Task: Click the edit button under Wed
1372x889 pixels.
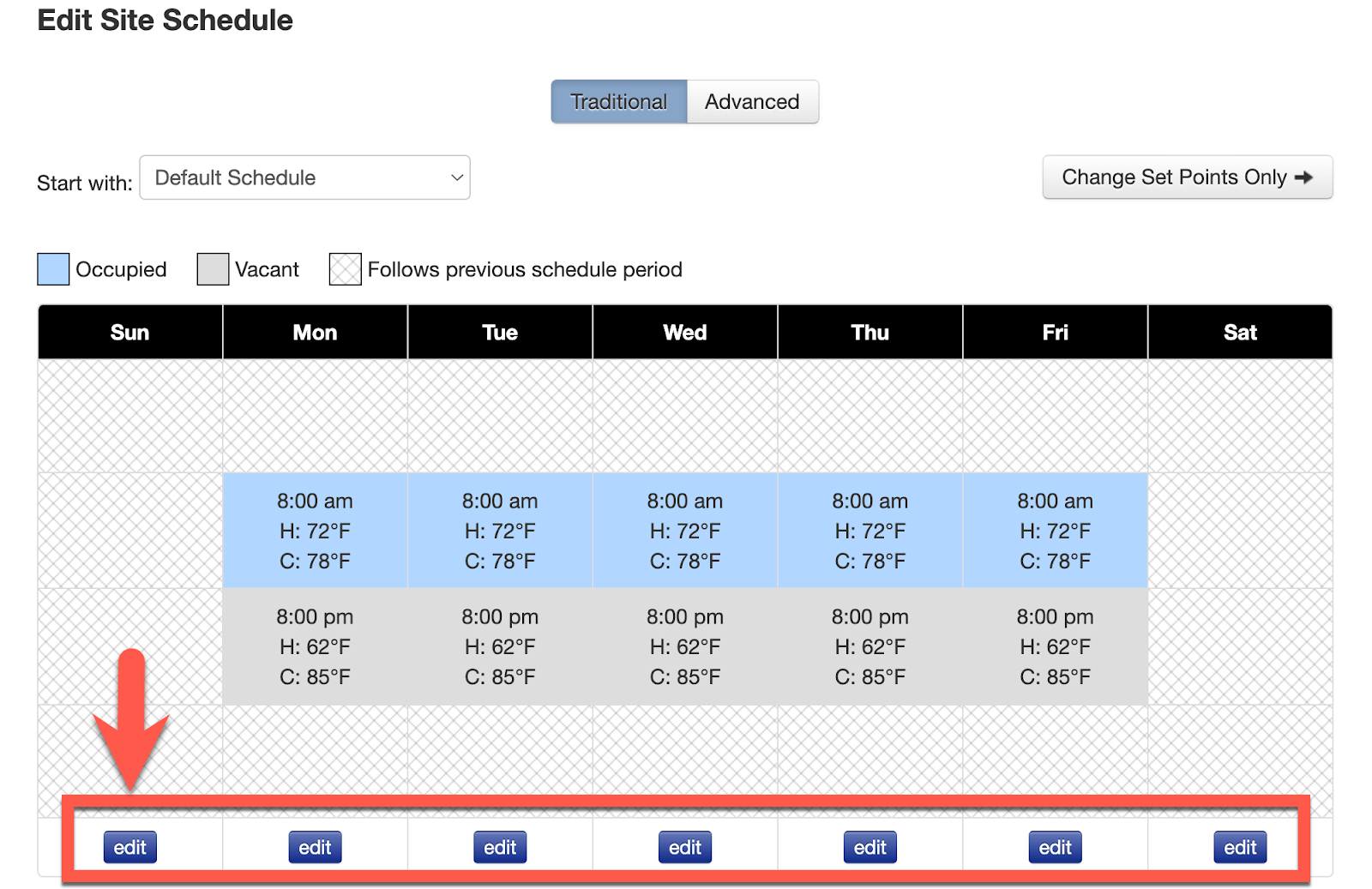Action: click(685, 847)
